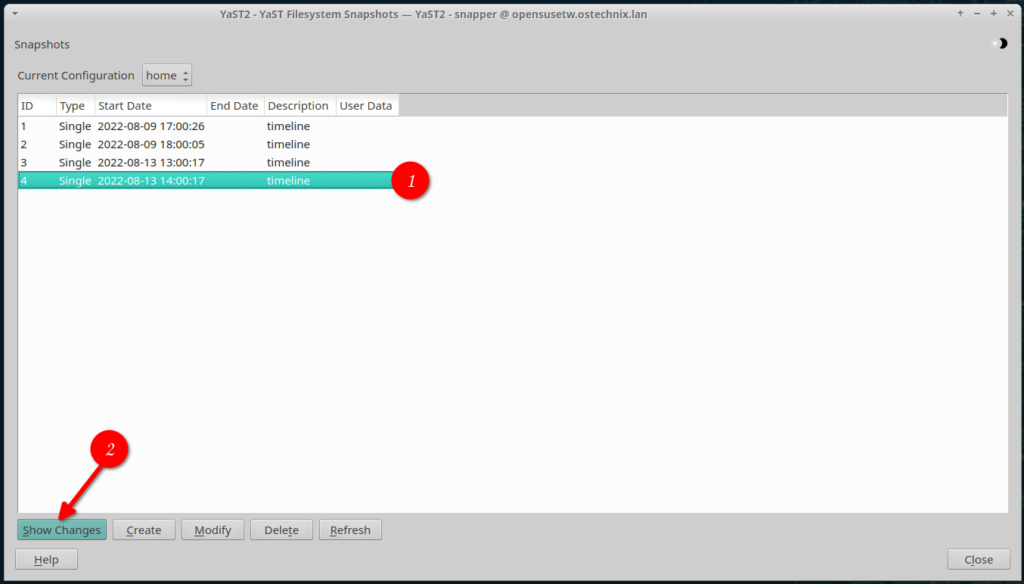The height and width of the screenshot is (584, 1024).
Task: Show Changes for the selected snapshot
Action: tap(61, 529)
